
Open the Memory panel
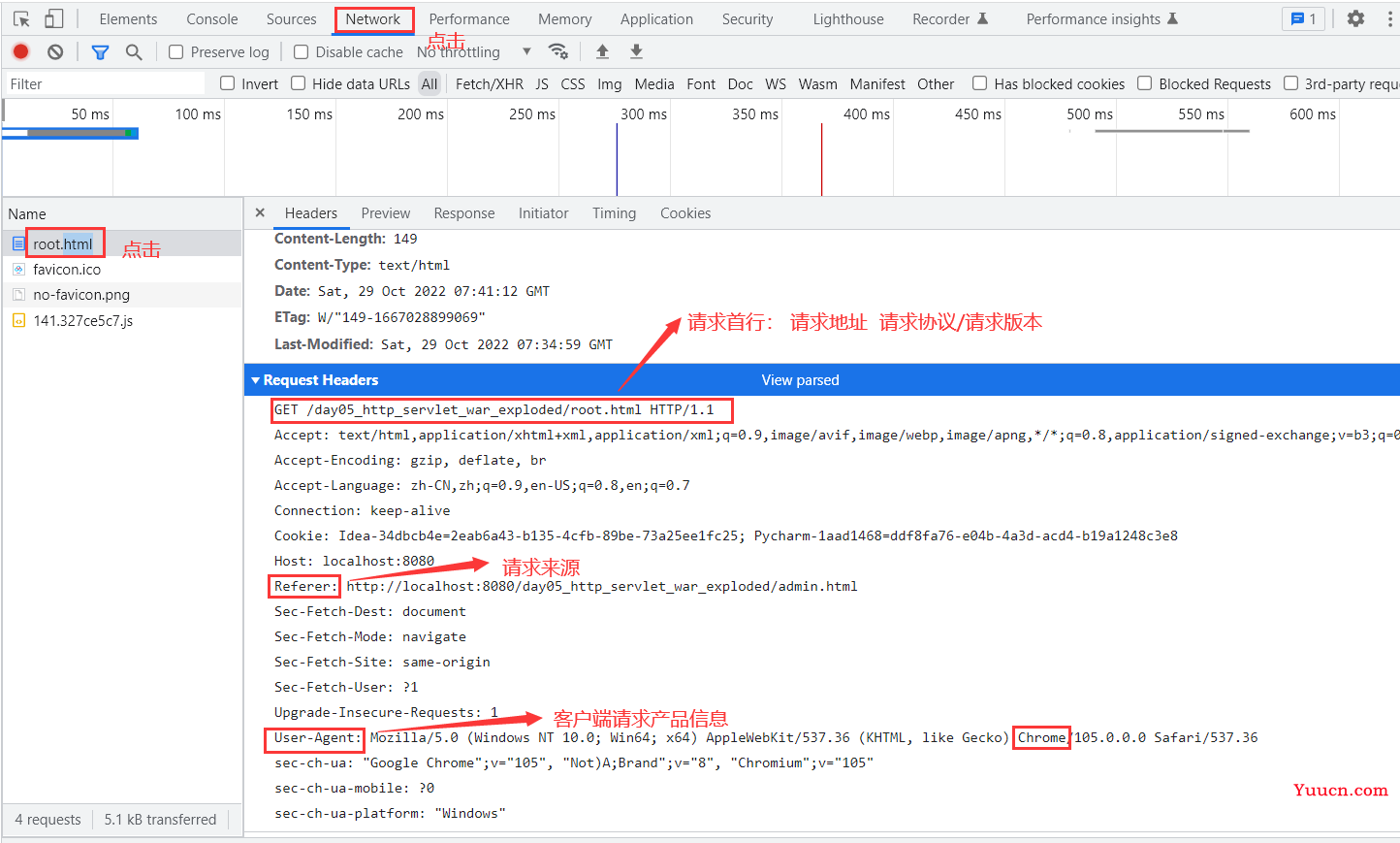click(564, 18)
